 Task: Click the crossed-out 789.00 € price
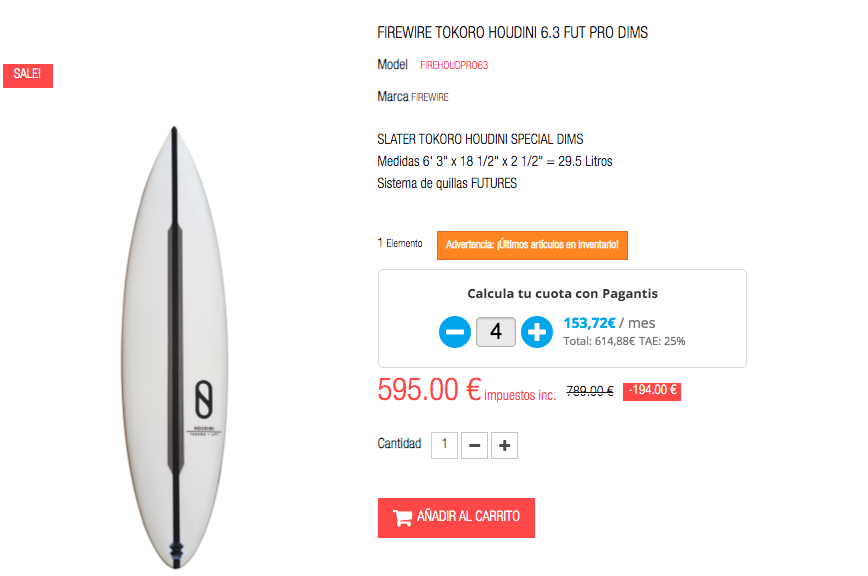590,391
